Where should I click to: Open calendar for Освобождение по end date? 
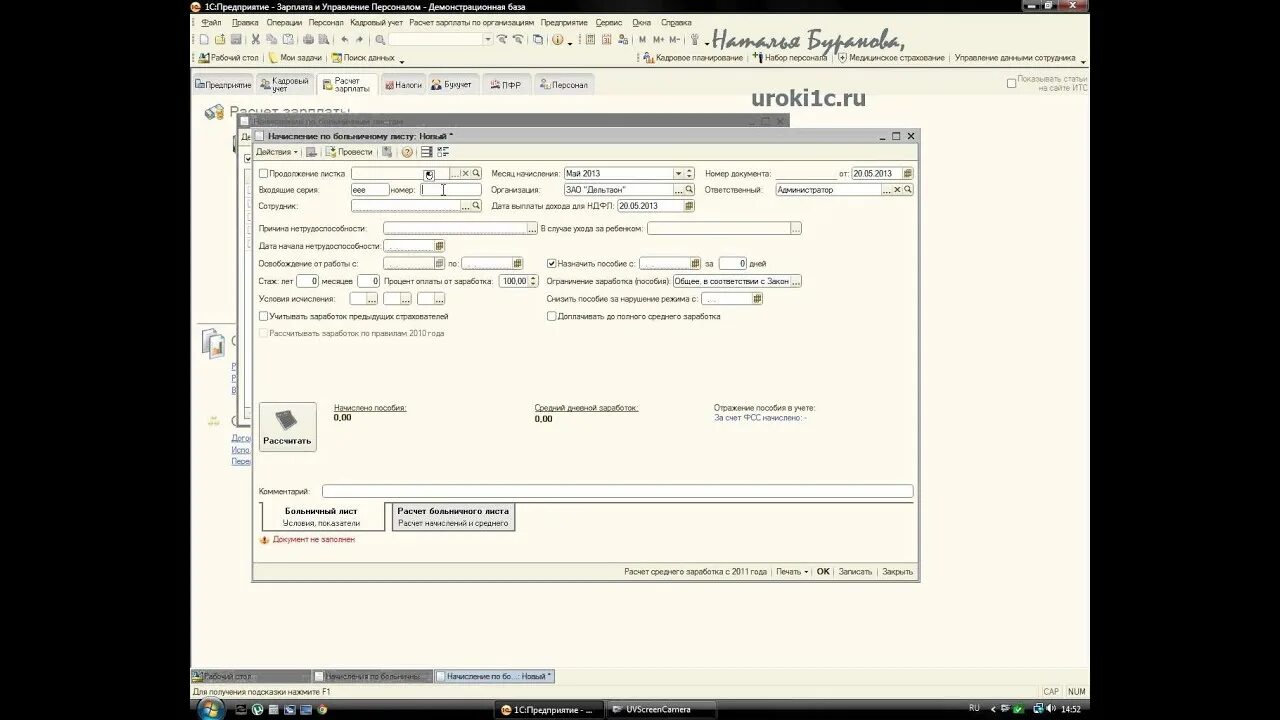518,264
